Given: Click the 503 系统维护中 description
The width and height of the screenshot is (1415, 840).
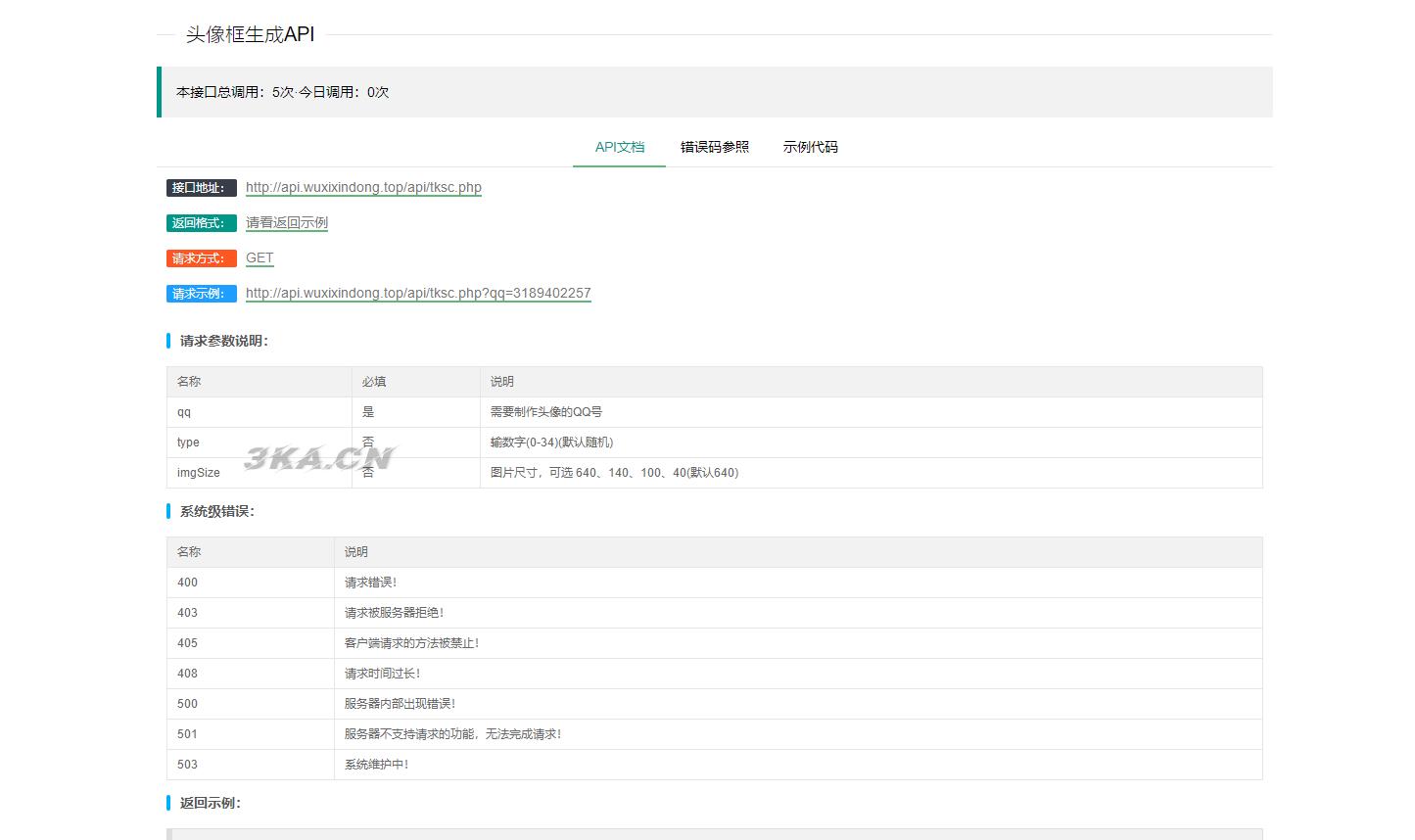Looking at the screenshot, I should 376,765.
